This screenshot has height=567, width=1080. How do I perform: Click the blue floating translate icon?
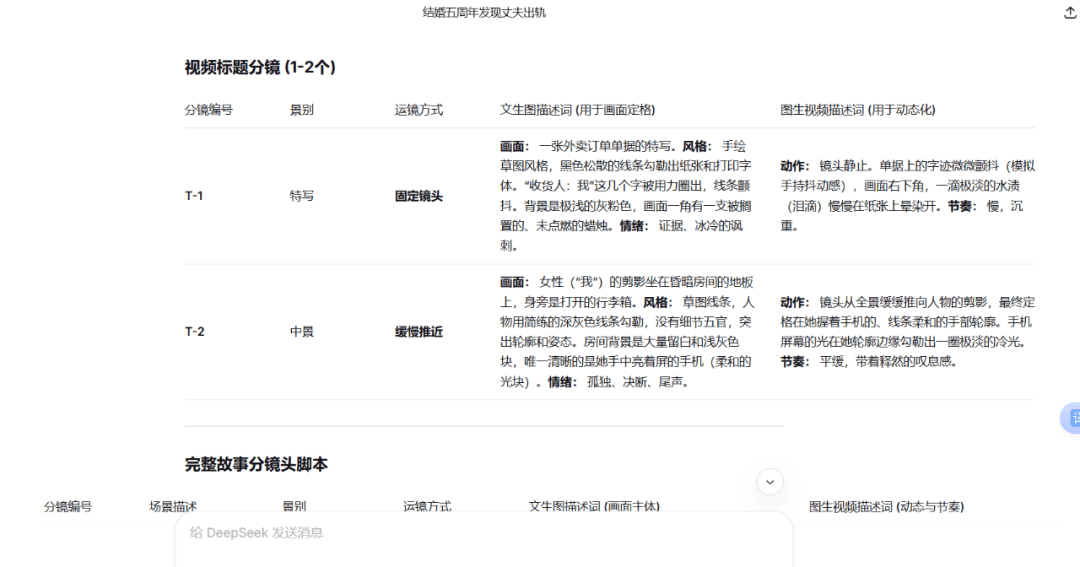1070,418
